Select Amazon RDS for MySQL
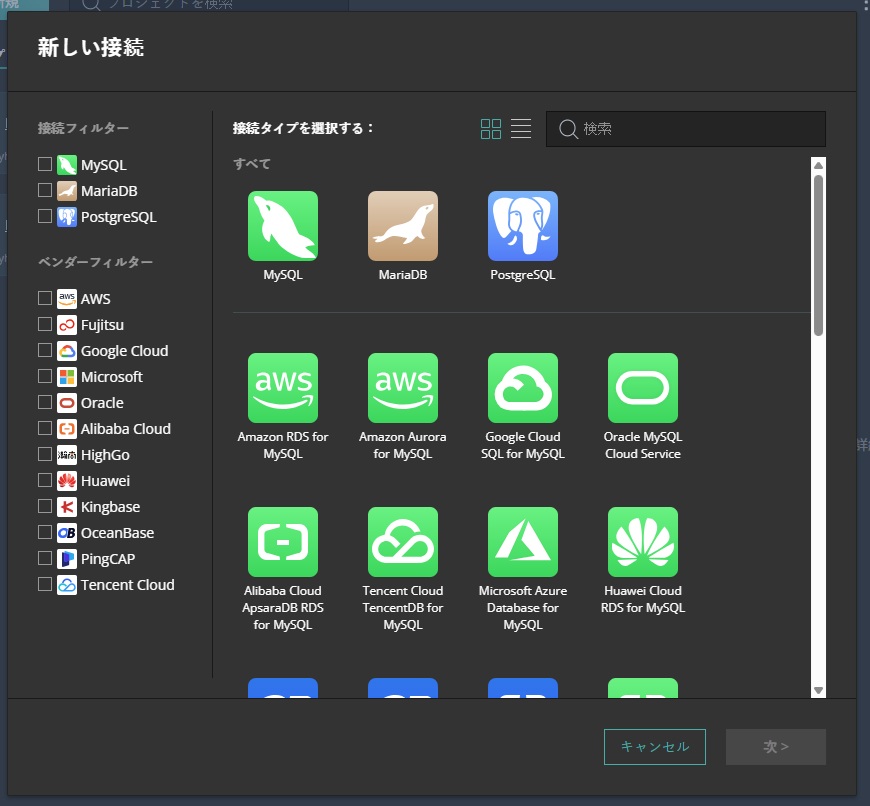 pos(282,388)
